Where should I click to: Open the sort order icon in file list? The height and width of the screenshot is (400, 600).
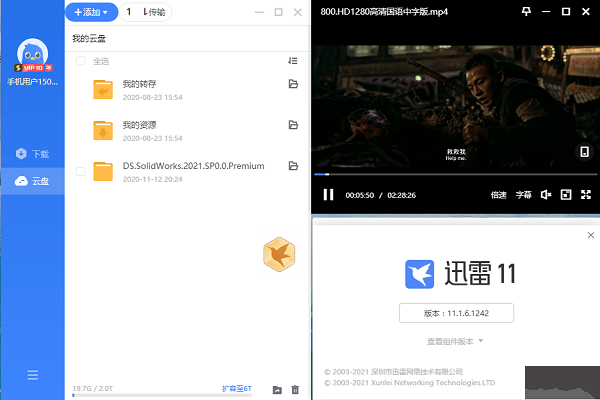point(293,61)
